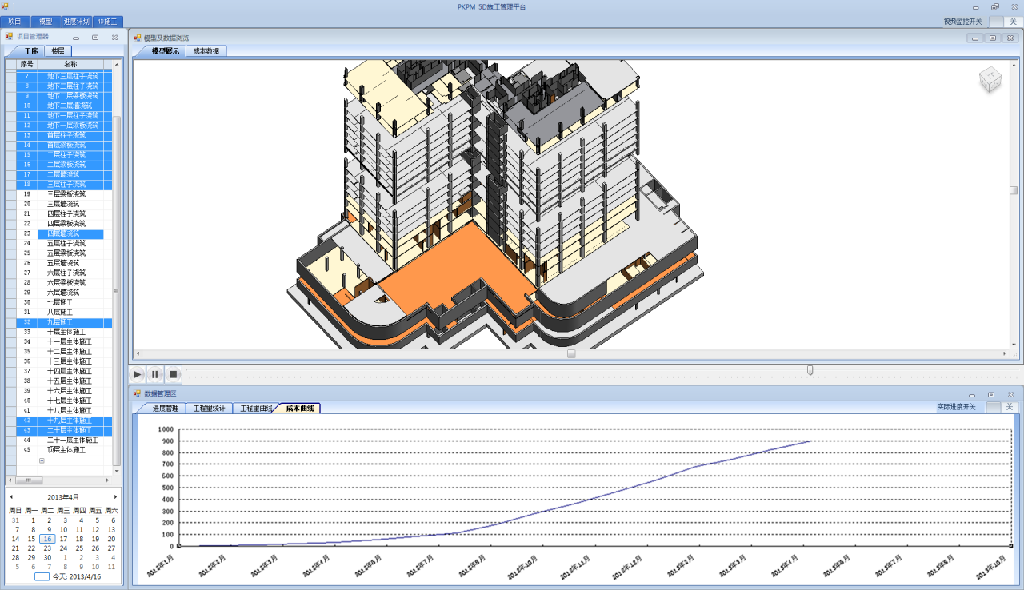Pause the construction simulation

tap(155, 374)
